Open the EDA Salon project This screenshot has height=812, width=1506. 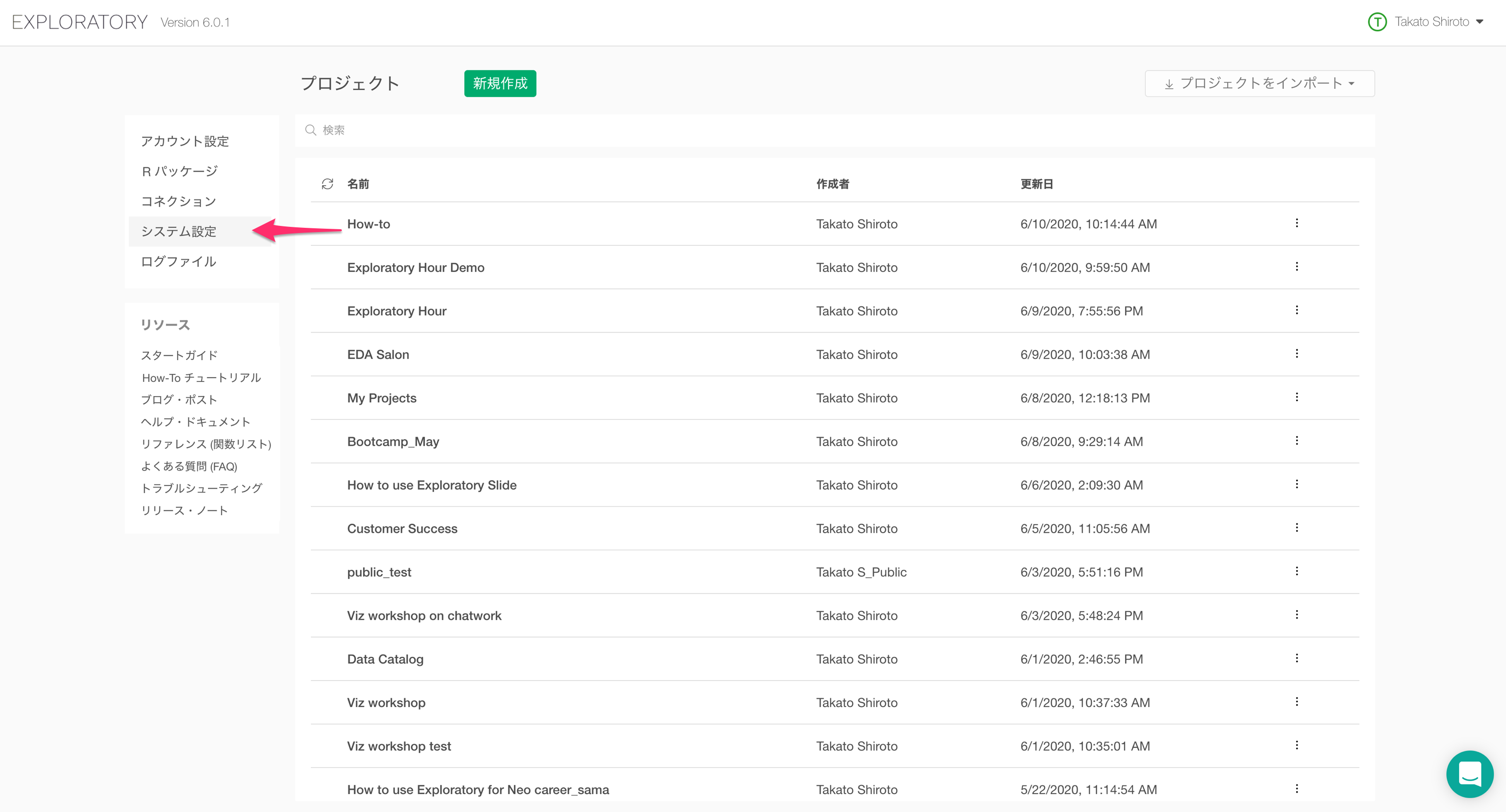[x=378, y=354]
